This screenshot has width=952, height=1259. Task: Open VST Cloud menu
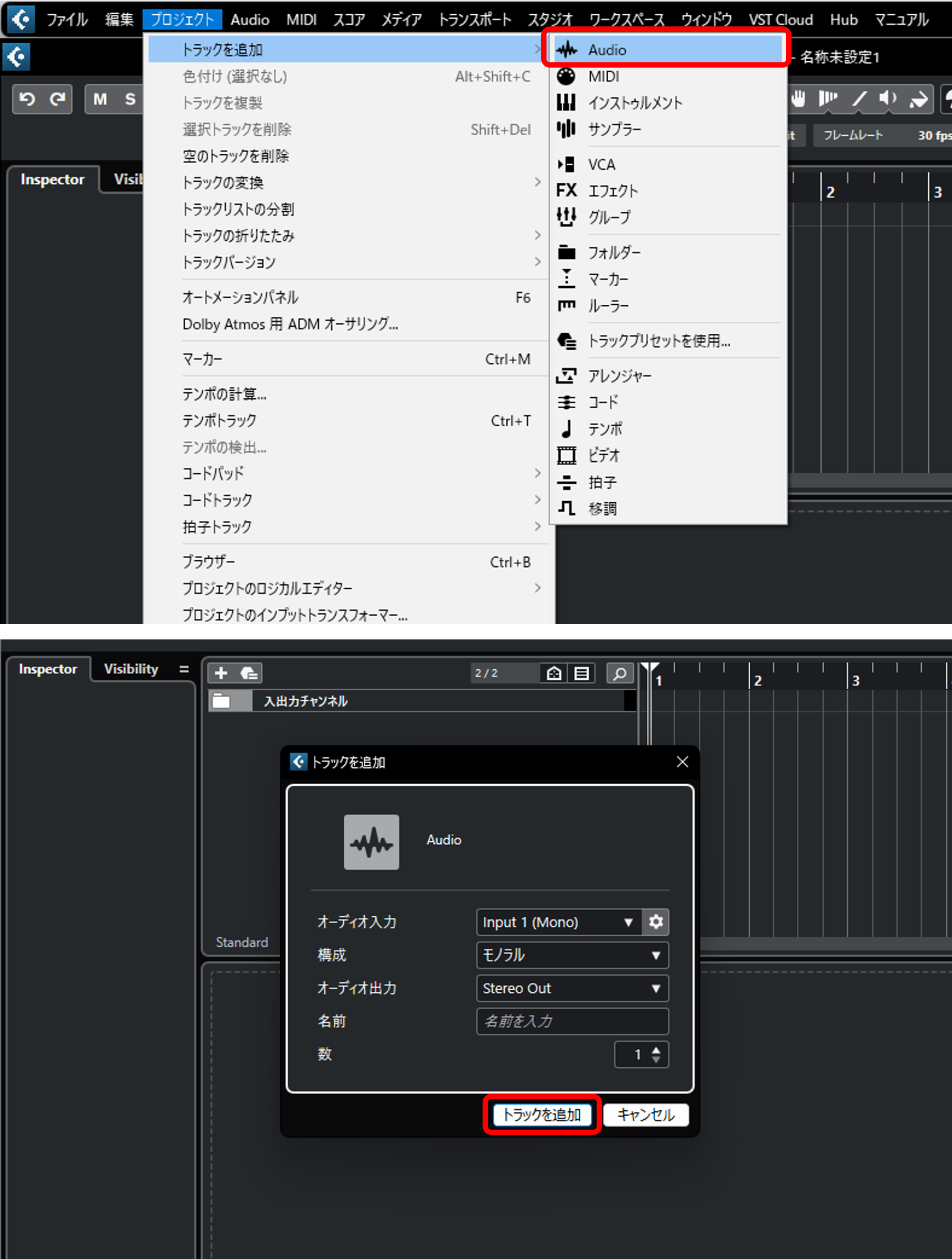tap(781, 20)
